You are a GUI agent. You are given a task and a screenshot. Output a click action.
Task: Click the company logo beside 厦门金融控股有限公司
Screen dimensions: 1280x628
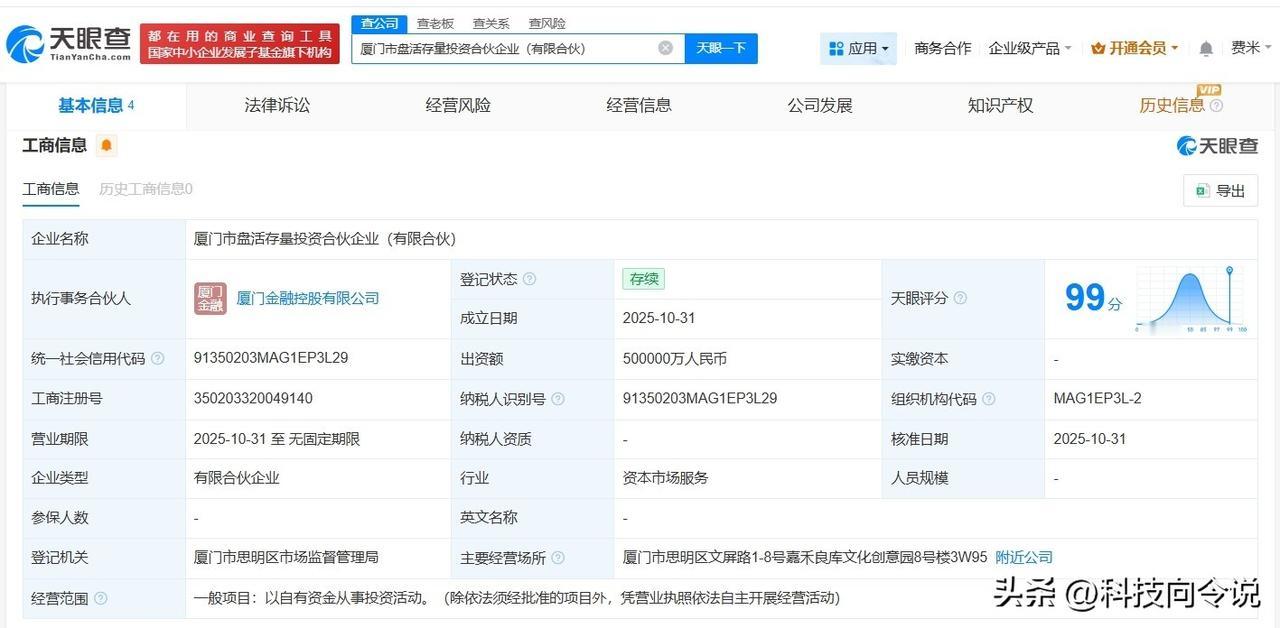click(209, 297)
